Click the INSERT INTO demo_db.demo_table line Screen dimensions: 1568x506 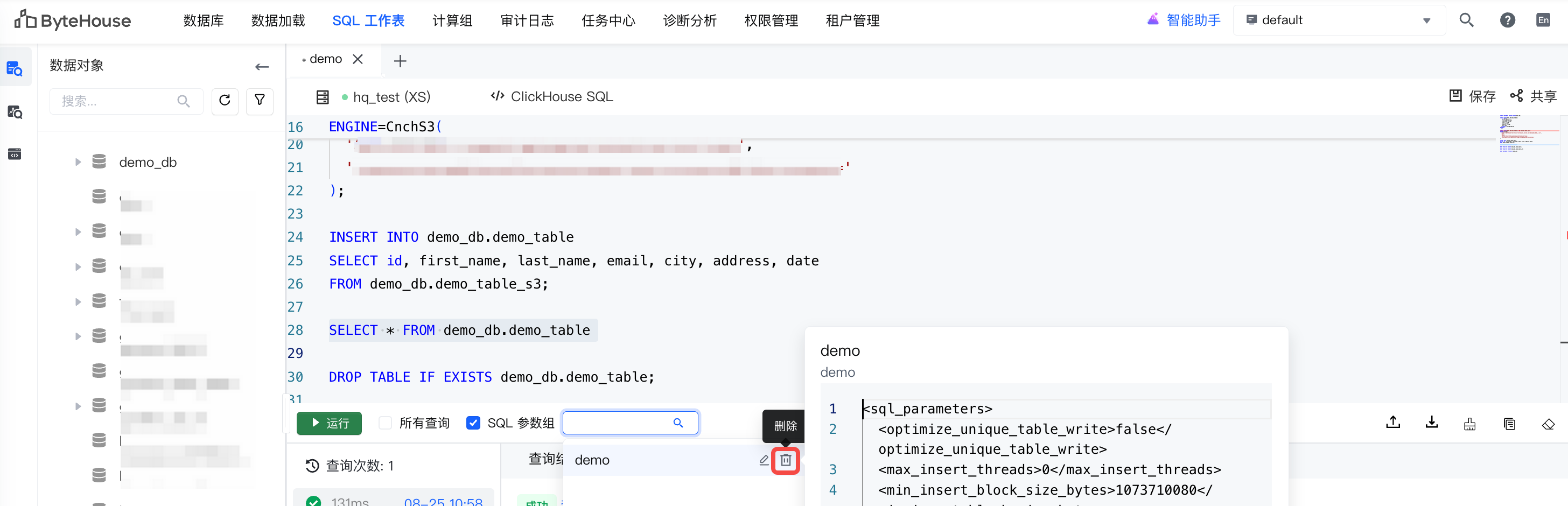451,237
